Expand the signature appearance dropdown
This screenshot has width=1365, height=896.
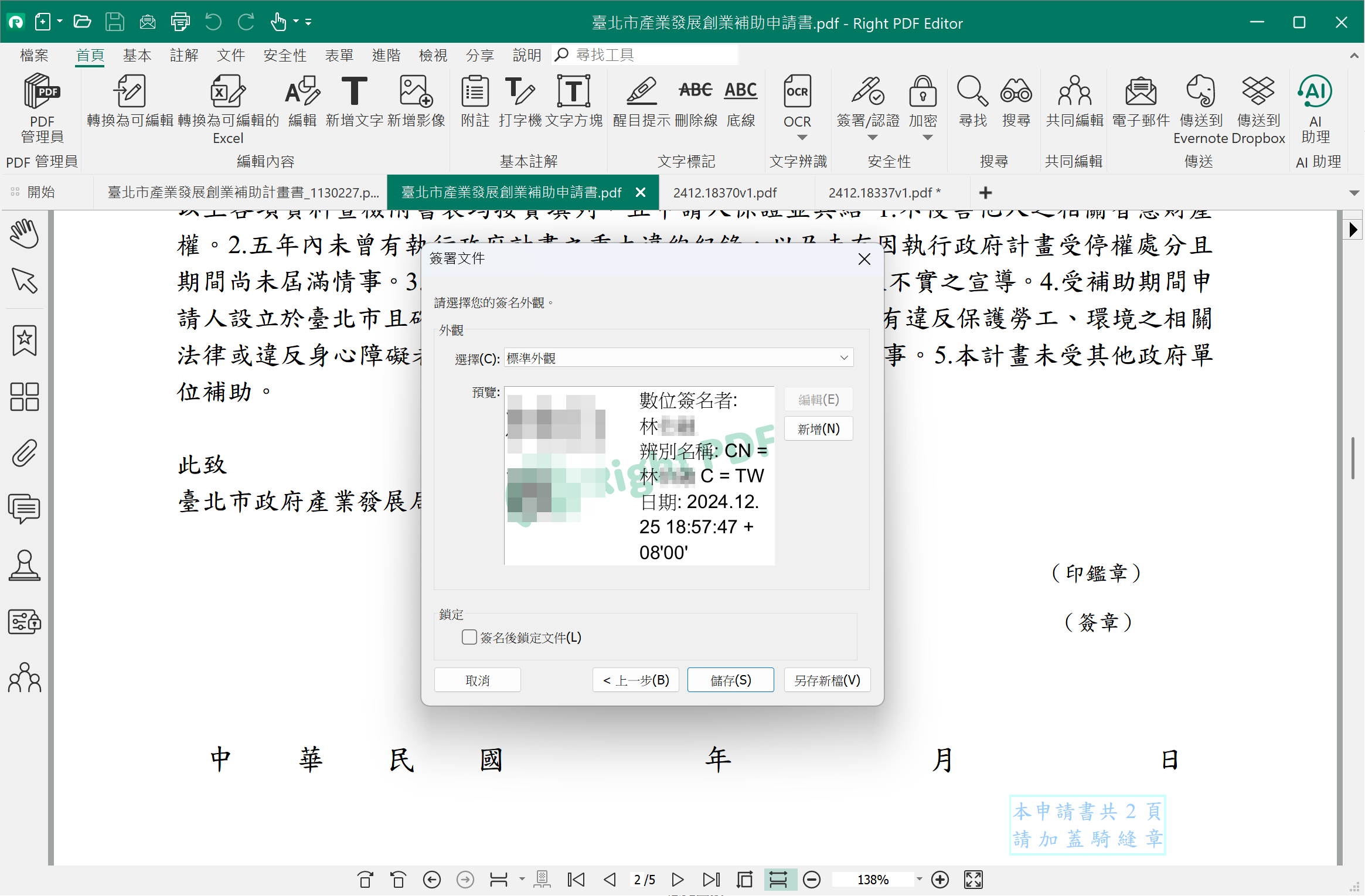point(843,357)
